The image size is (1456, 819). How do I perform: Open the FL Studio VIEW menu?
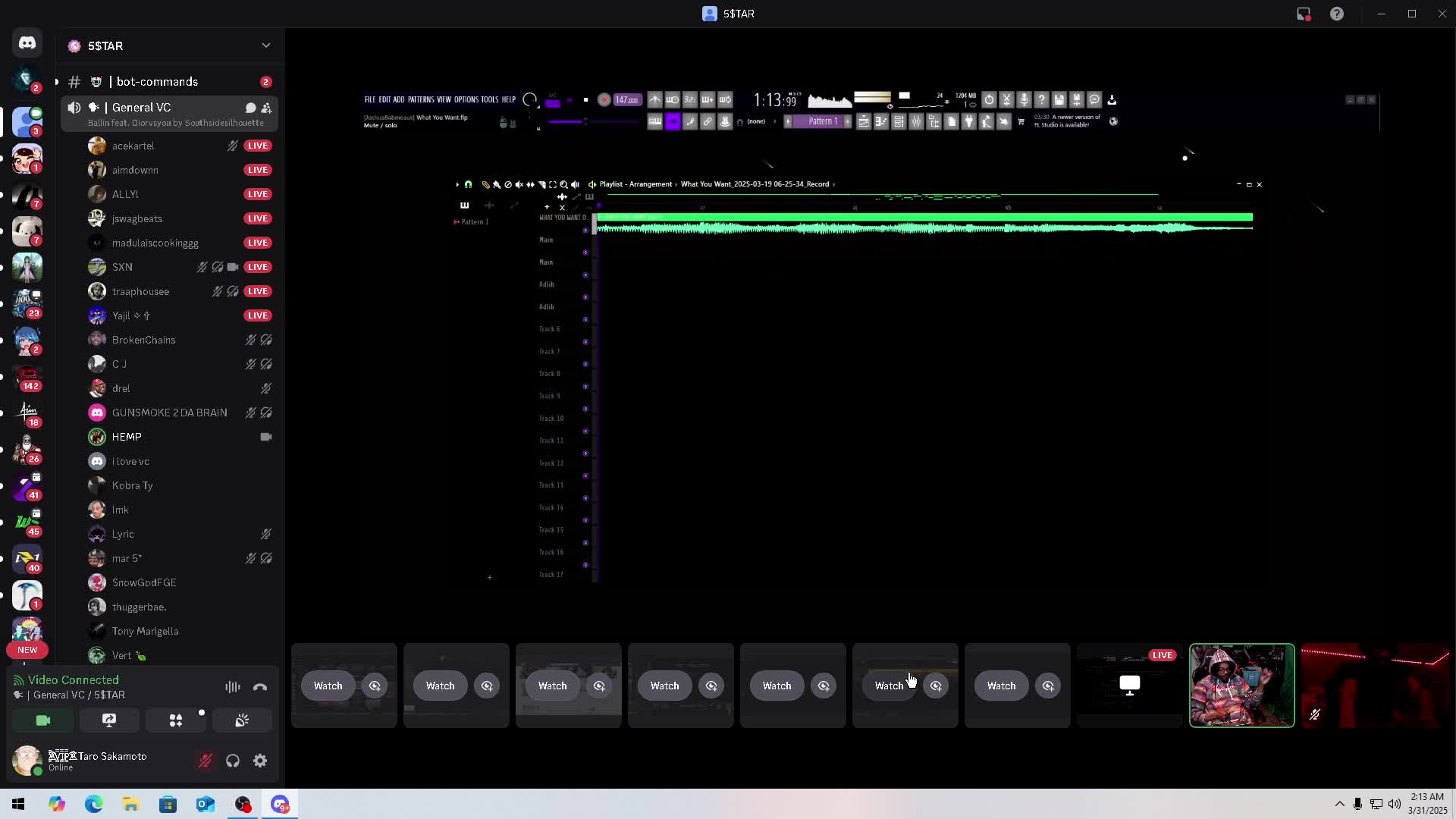click(x=444, y=99)
